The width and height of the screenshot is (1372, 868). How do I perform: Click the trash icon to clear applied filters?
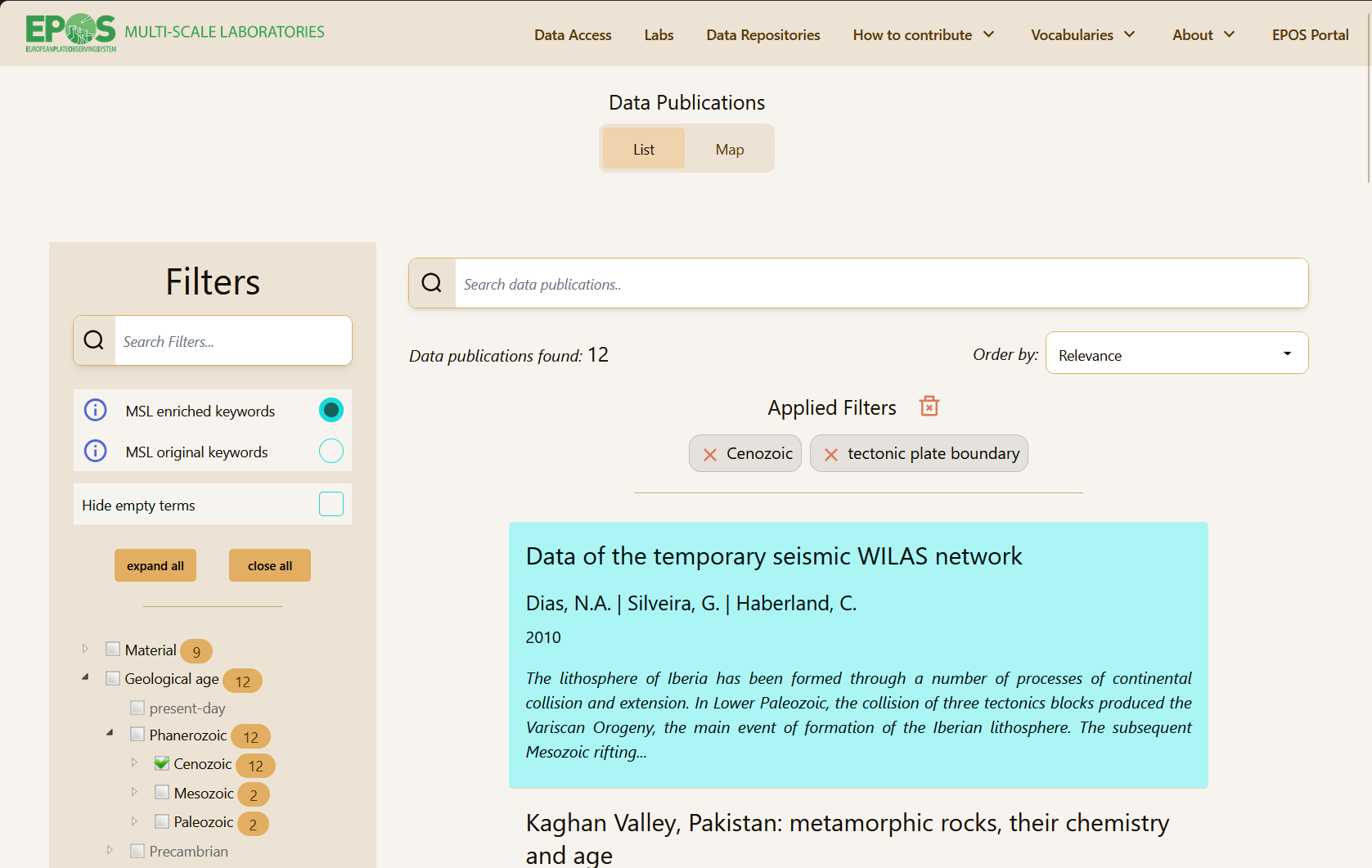point(929,406)
